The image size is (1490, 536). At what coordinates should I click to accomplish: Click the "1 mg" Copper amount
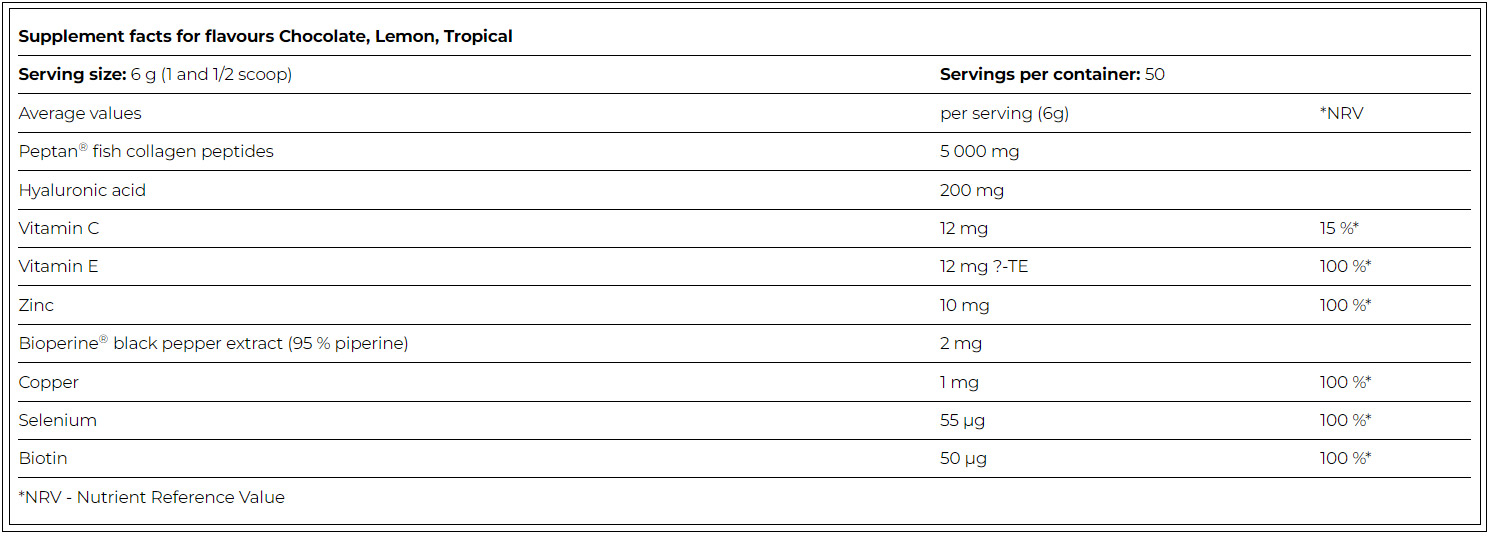point(959,382)
